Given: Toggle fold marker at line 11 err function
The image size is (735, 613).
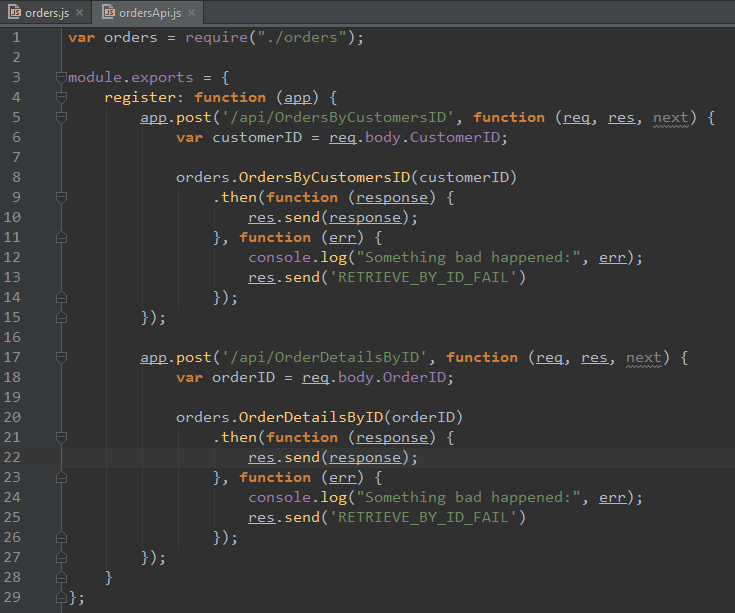Looking at the screenshot, I should tap(61, 237).
